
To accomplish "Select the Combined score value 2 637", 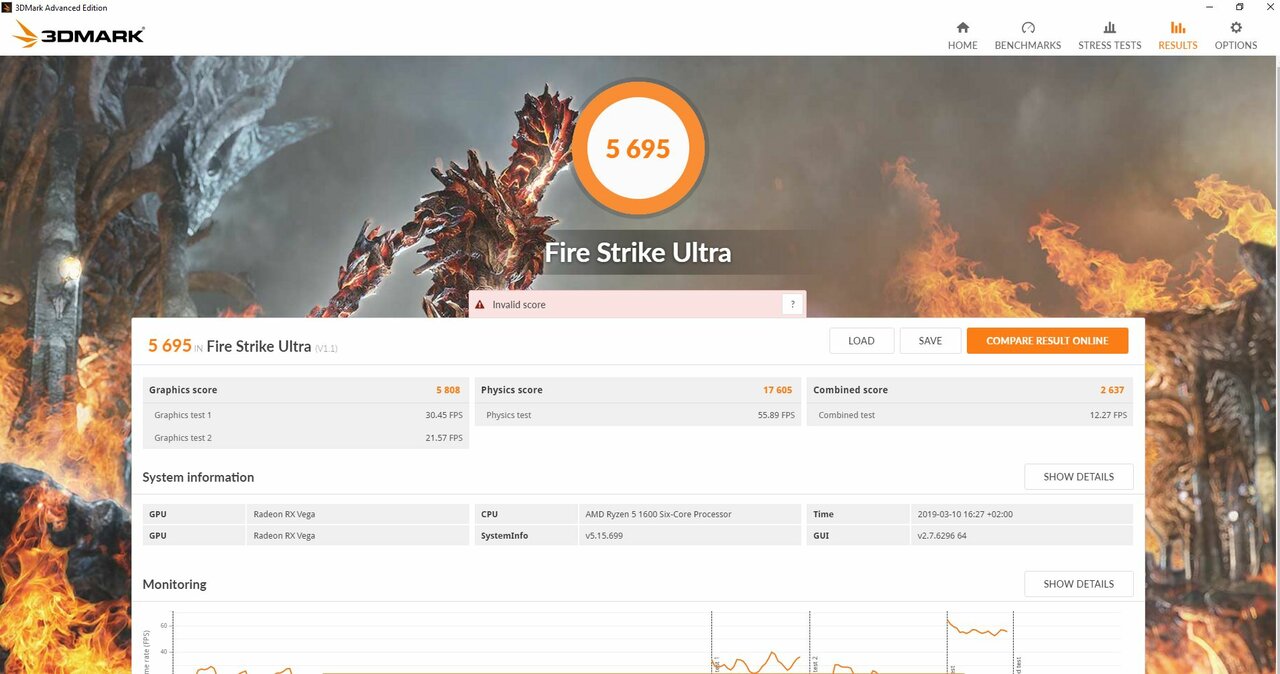I will 1113,390.
